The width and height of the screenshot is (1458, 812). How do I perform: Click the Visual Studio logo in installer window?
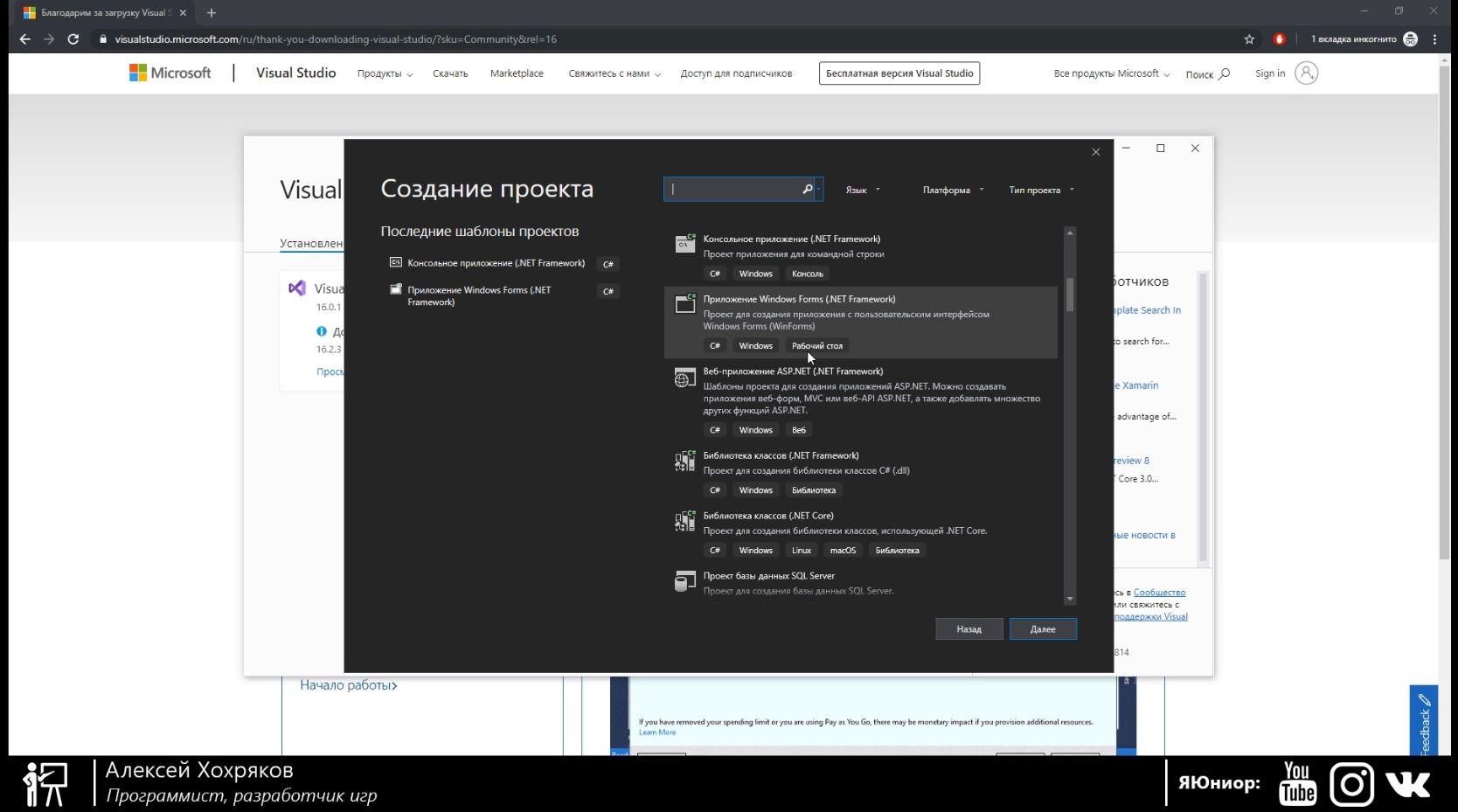click(297, 288)
